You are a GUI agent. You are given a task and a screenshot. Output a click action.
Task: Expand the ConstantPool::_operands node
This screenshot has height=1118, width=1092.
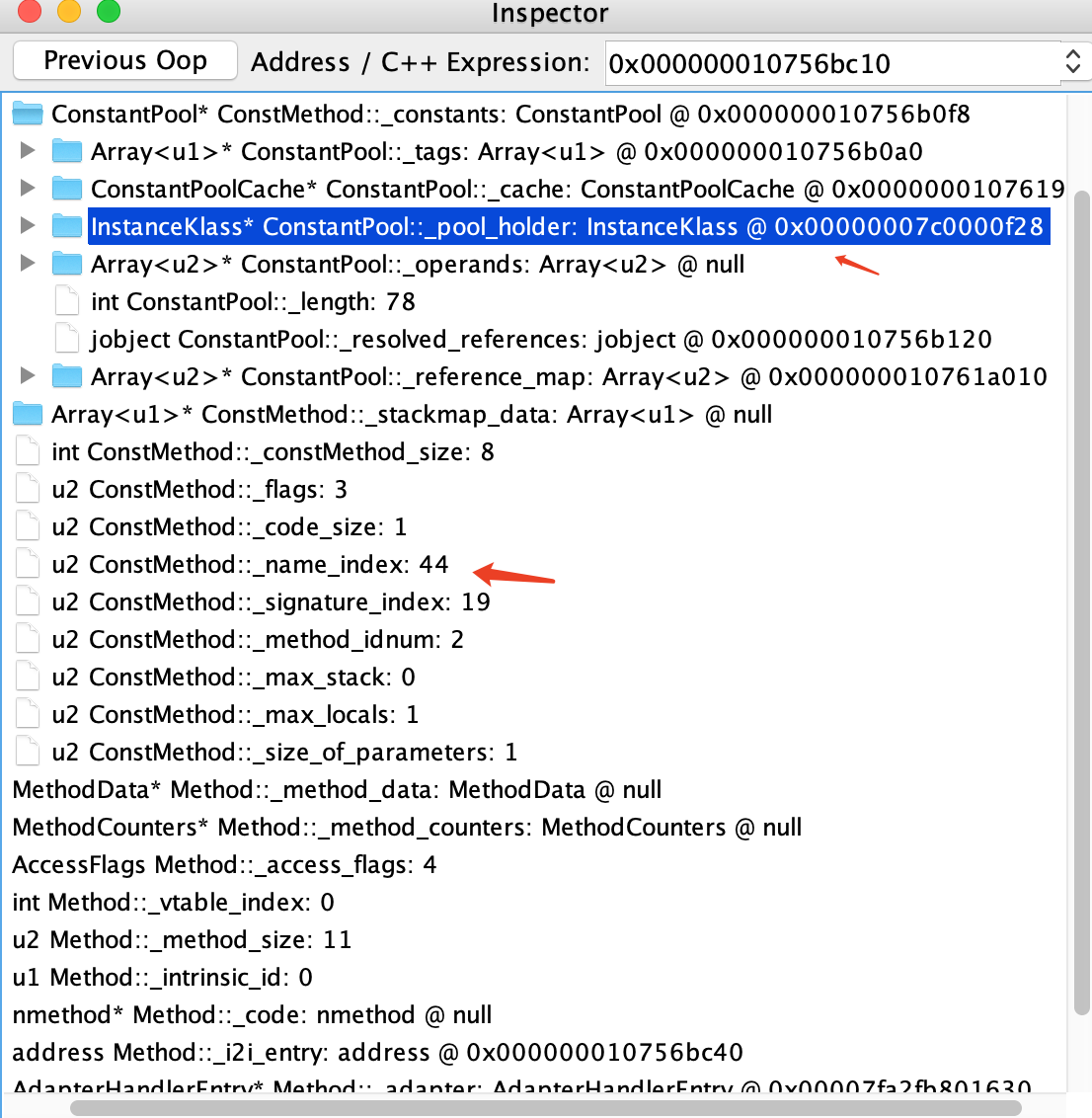click(x=29, y=264)
